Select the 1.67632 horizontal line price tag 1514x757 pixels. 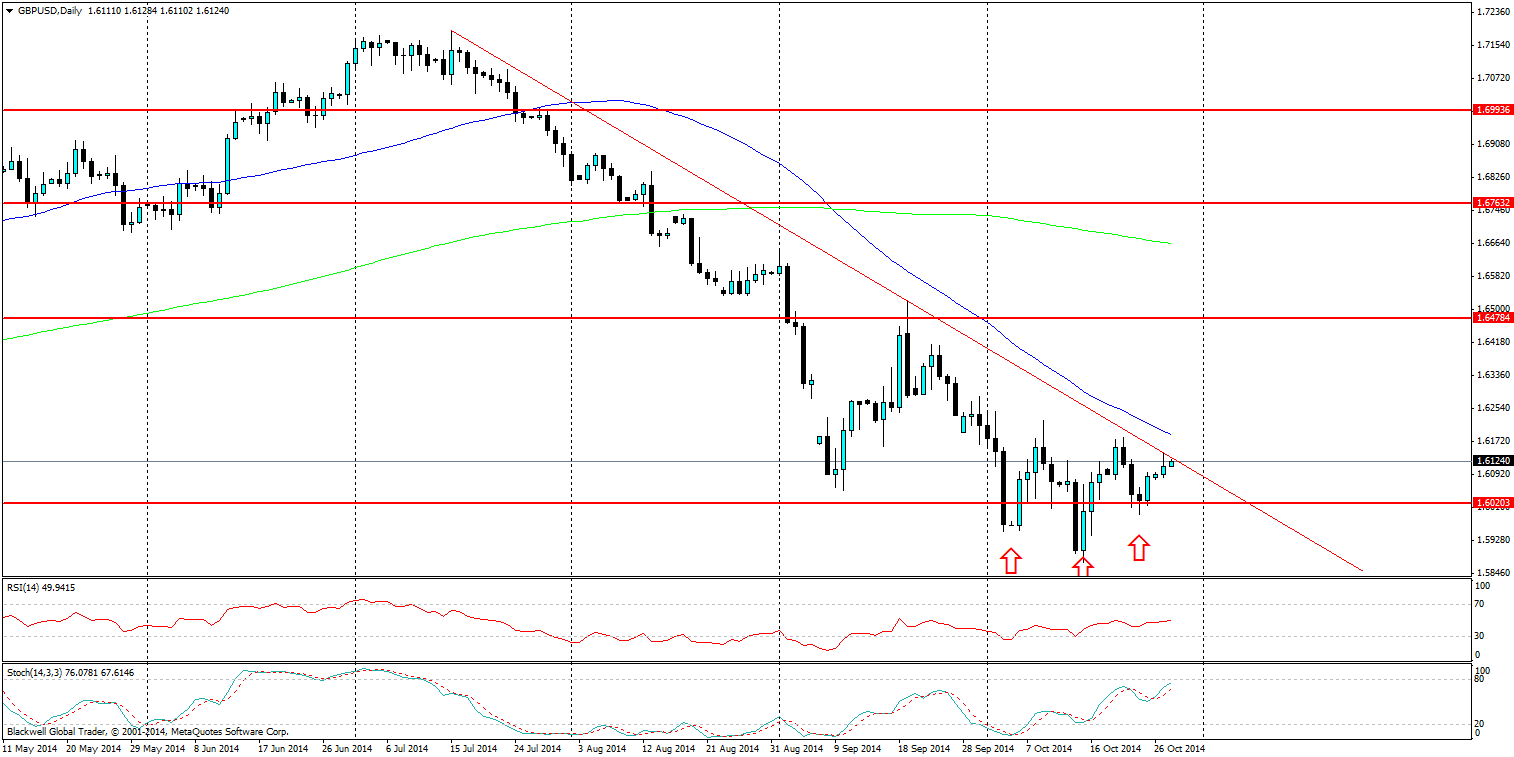pos(1493,203)
